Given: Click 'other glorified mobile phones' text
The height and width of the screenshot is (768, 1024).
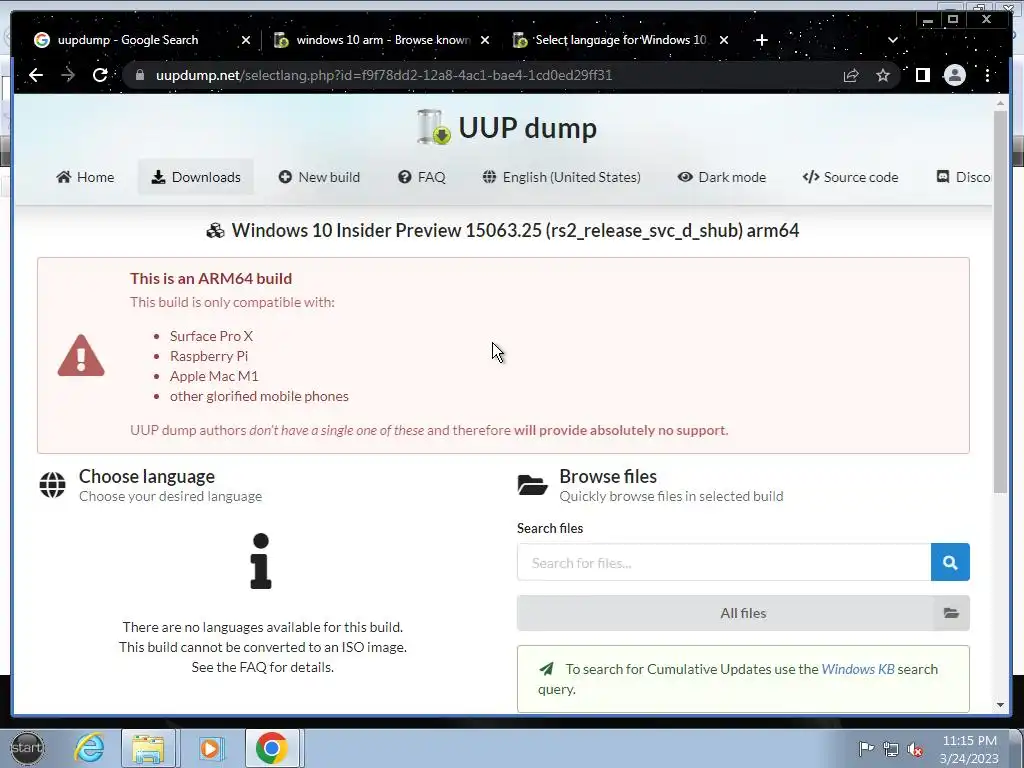Looking at the screenshot, I should point(259,396).
